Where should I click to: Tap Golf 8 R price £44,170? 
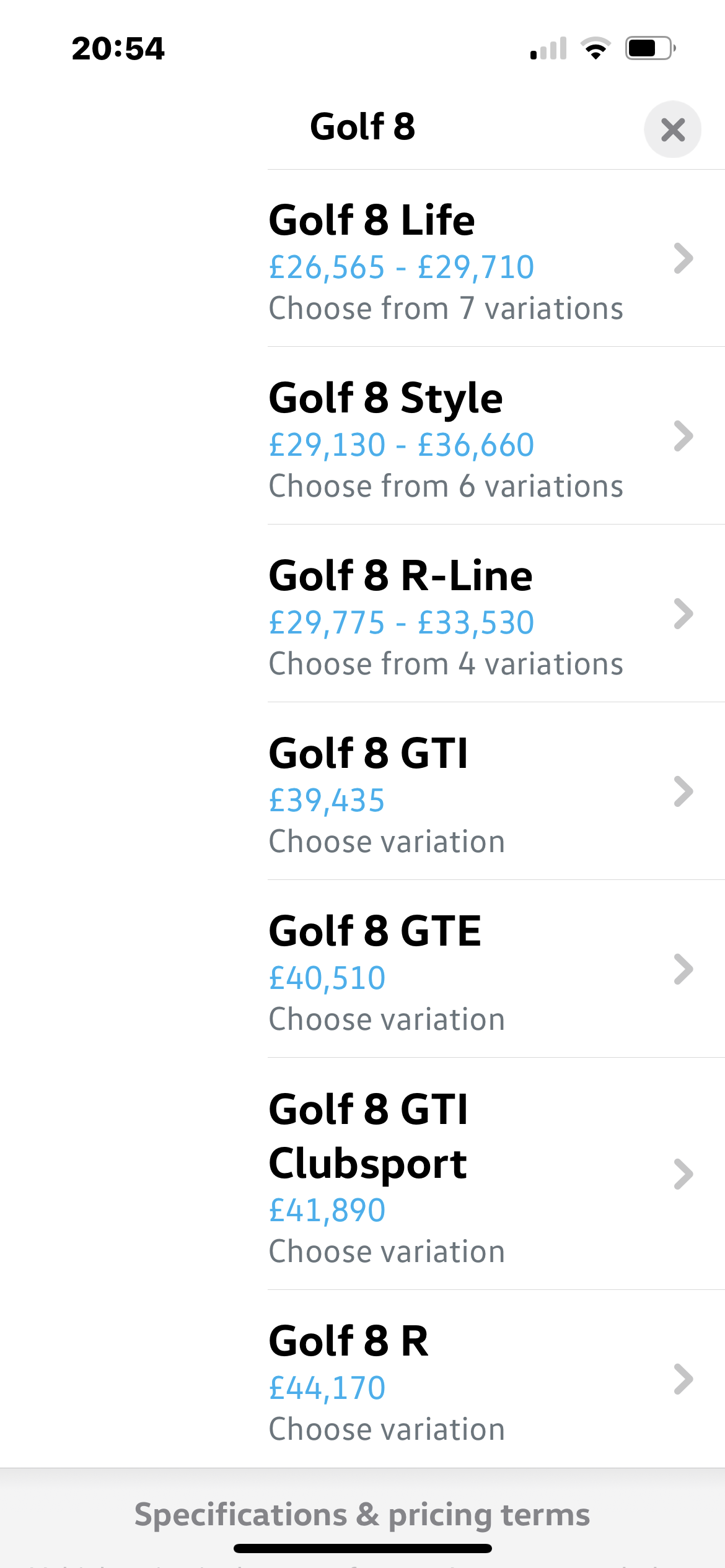[x=327, y=1388]
